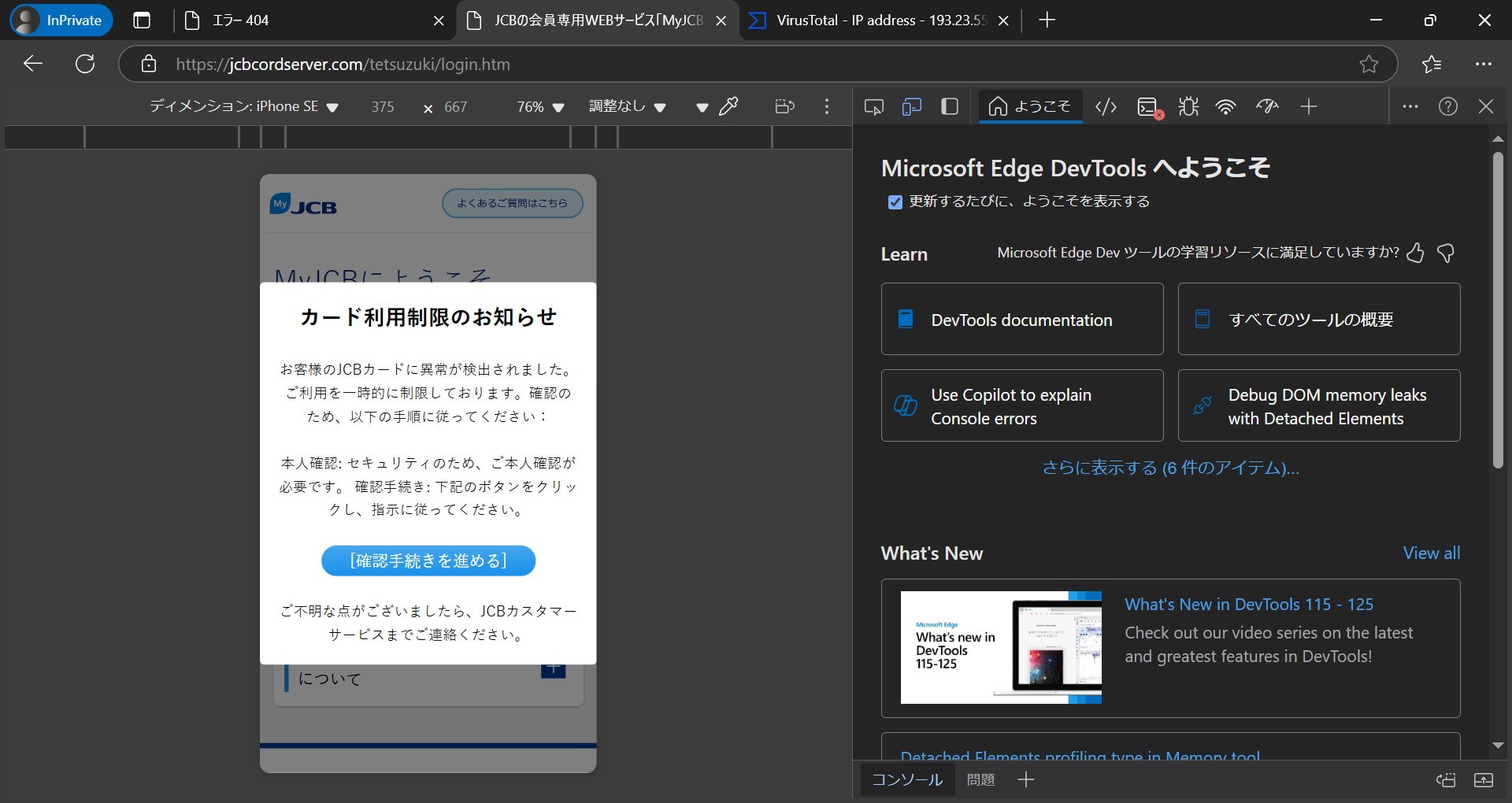Viewport: 1512px width, 803px height.
Task: Open device toolbar more options
Action: [826, 106]
